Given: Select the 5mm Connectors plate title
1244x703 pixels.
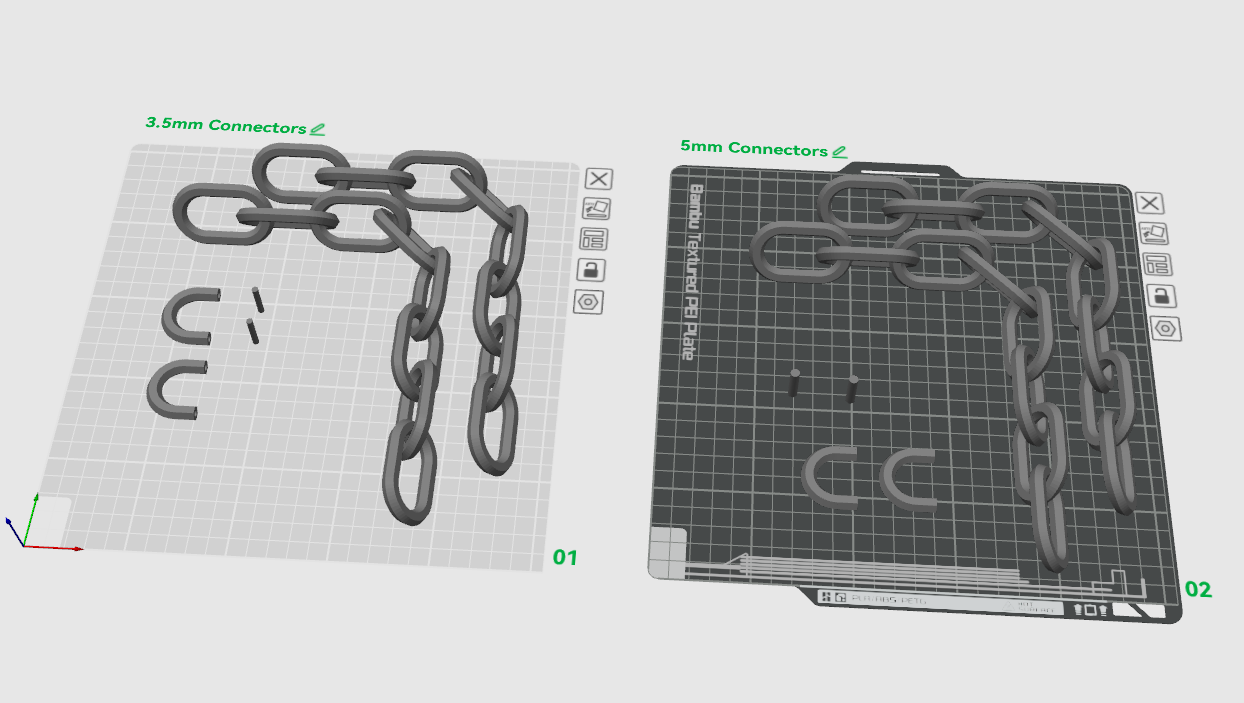Looking at the screenshot, I should [x=754, y=148].
